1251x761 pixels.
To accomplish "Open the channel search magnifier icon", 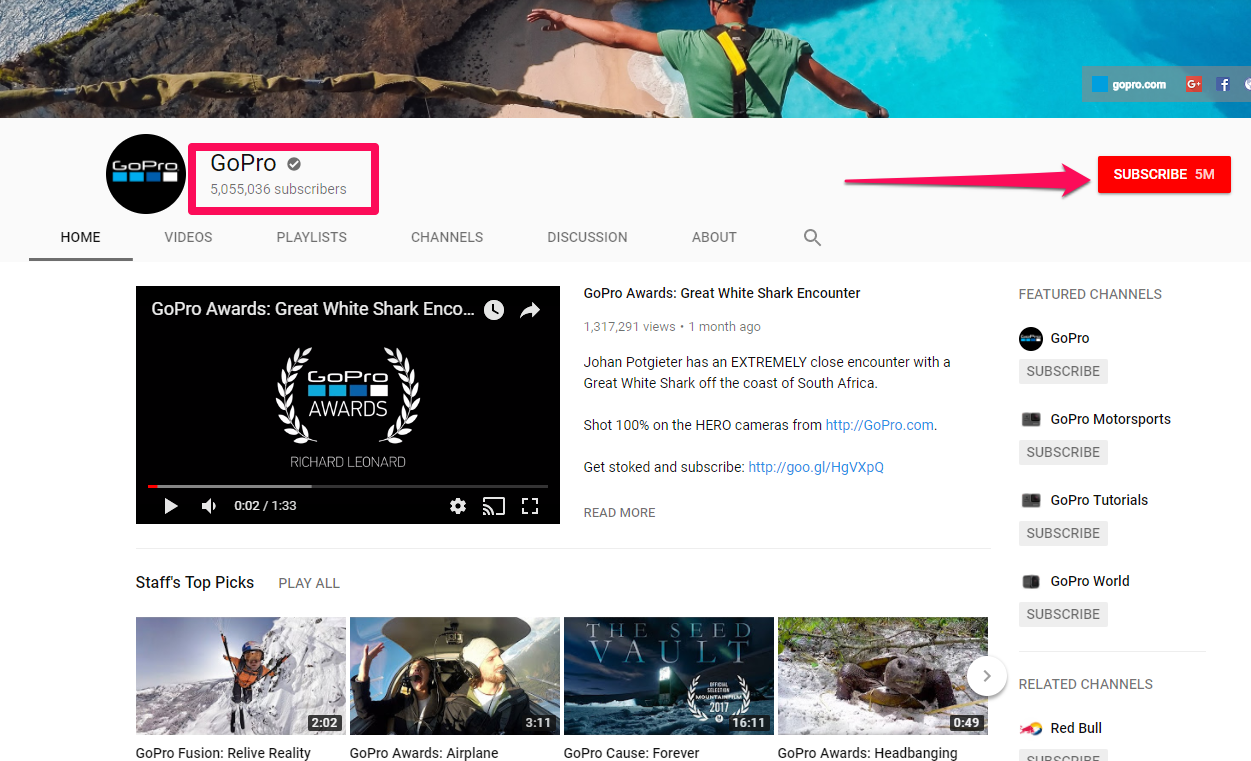I will click(812, 237).
